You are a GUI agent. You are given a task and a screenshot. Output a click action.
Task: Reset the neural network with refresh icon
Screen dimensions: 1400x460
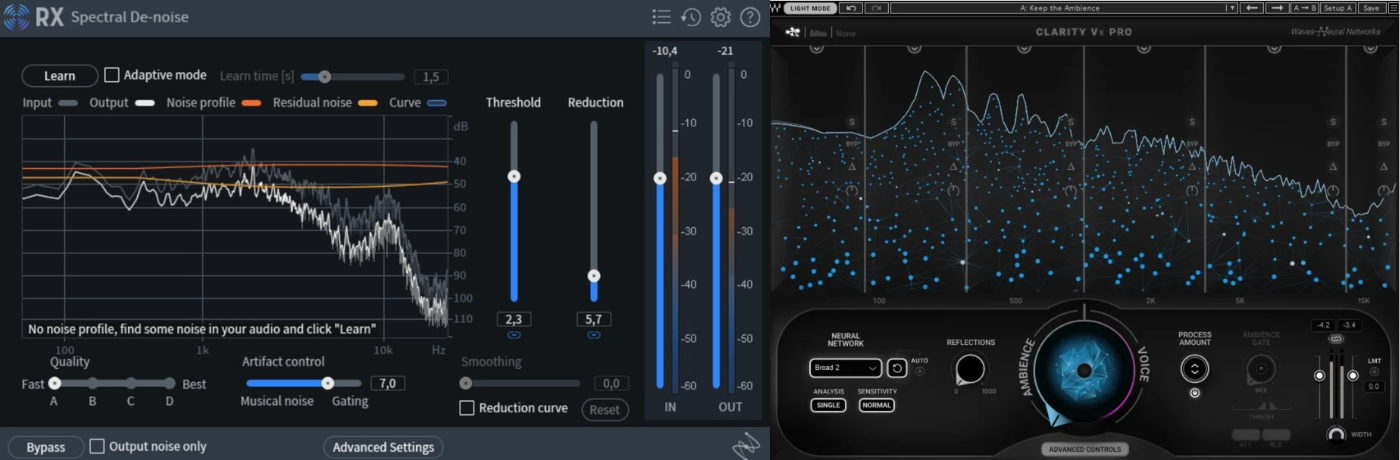897,368
